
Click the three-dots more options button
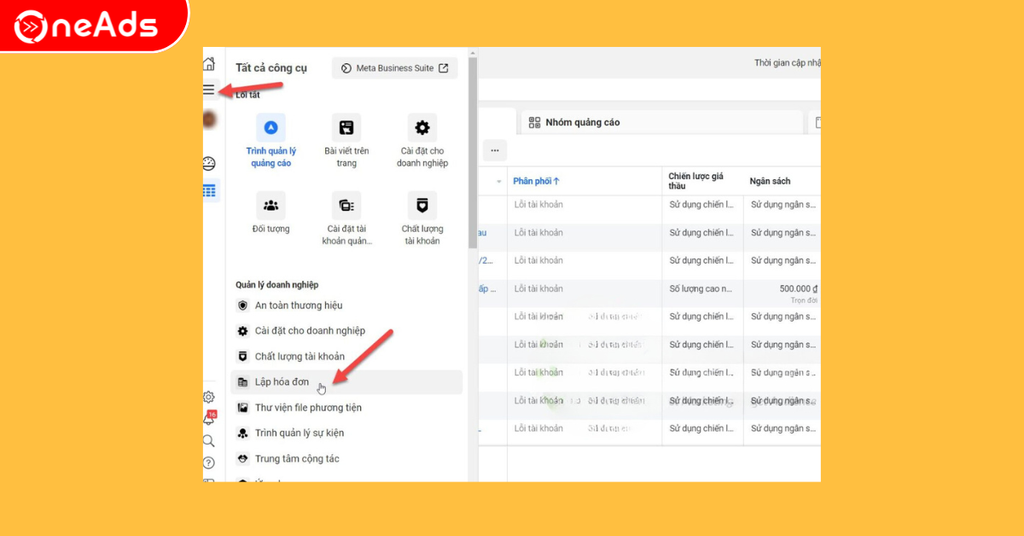point(494,150)
